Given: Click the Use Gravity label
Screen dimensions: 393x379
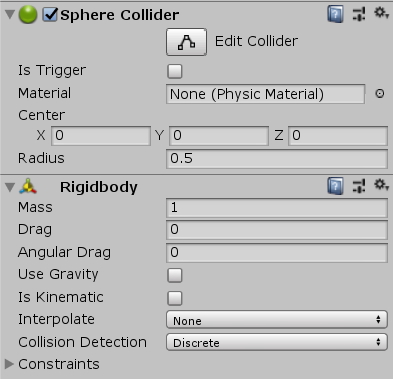Looking at the screenshot, I should click(58, 275).
